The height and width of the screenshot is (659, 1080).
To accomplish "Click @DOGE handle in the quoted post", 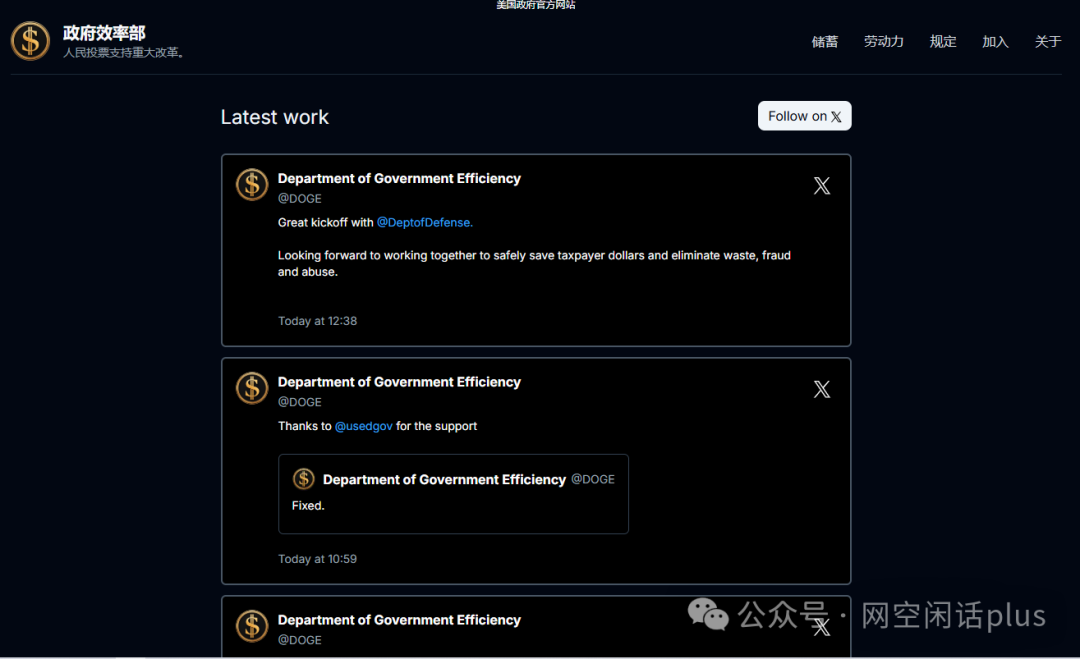I will pos(593,479).
